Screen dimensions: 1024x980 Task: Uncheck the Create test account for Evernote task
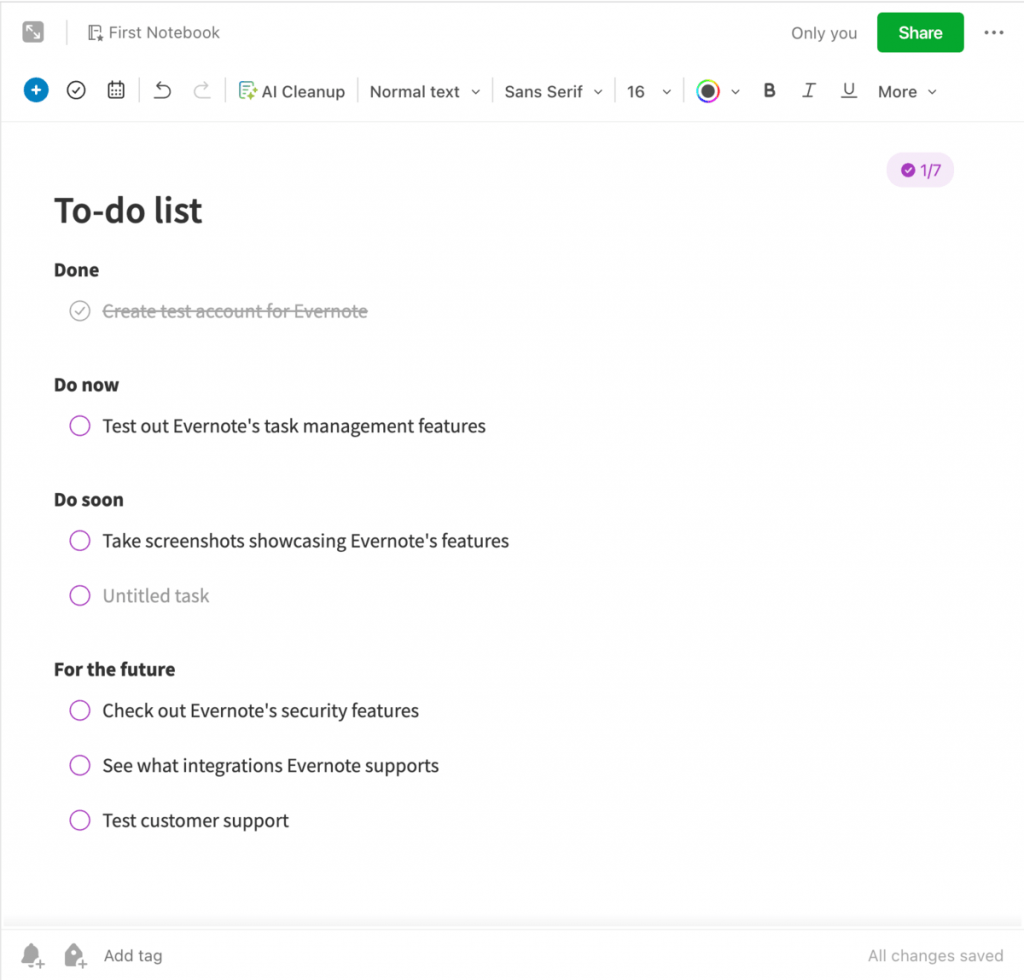point(80,311)
